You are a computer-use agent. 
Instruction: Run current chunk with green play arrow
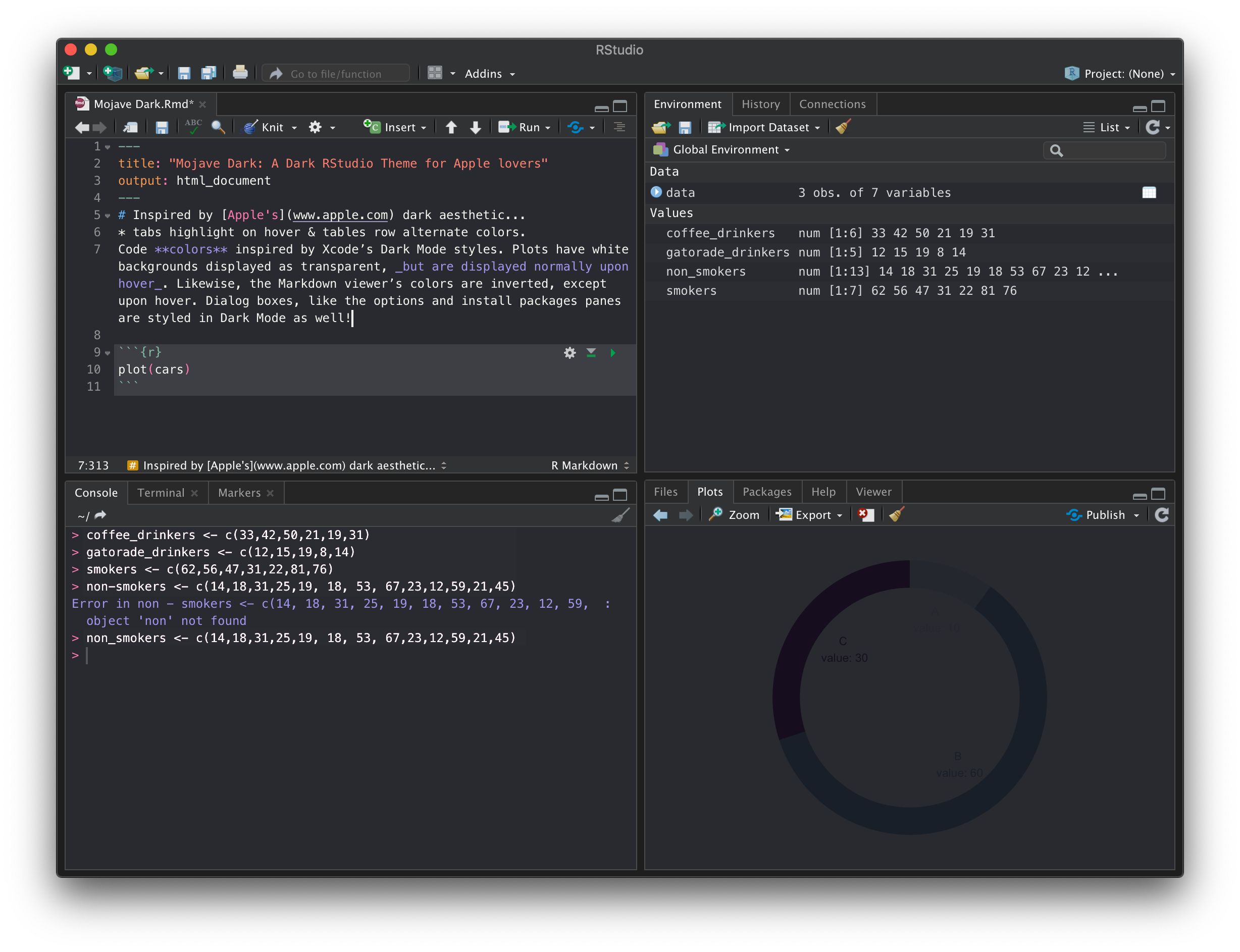[612, 353]
